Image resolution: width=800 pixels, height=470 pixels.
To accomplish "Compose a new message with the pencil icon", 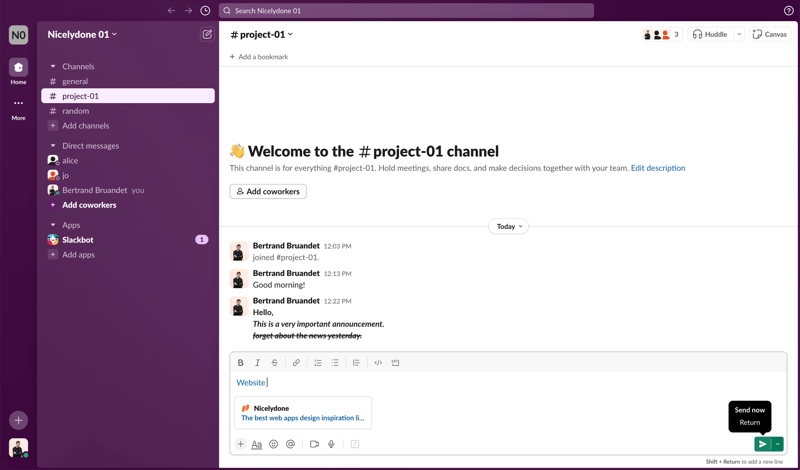I will click(x=207, y=34).
